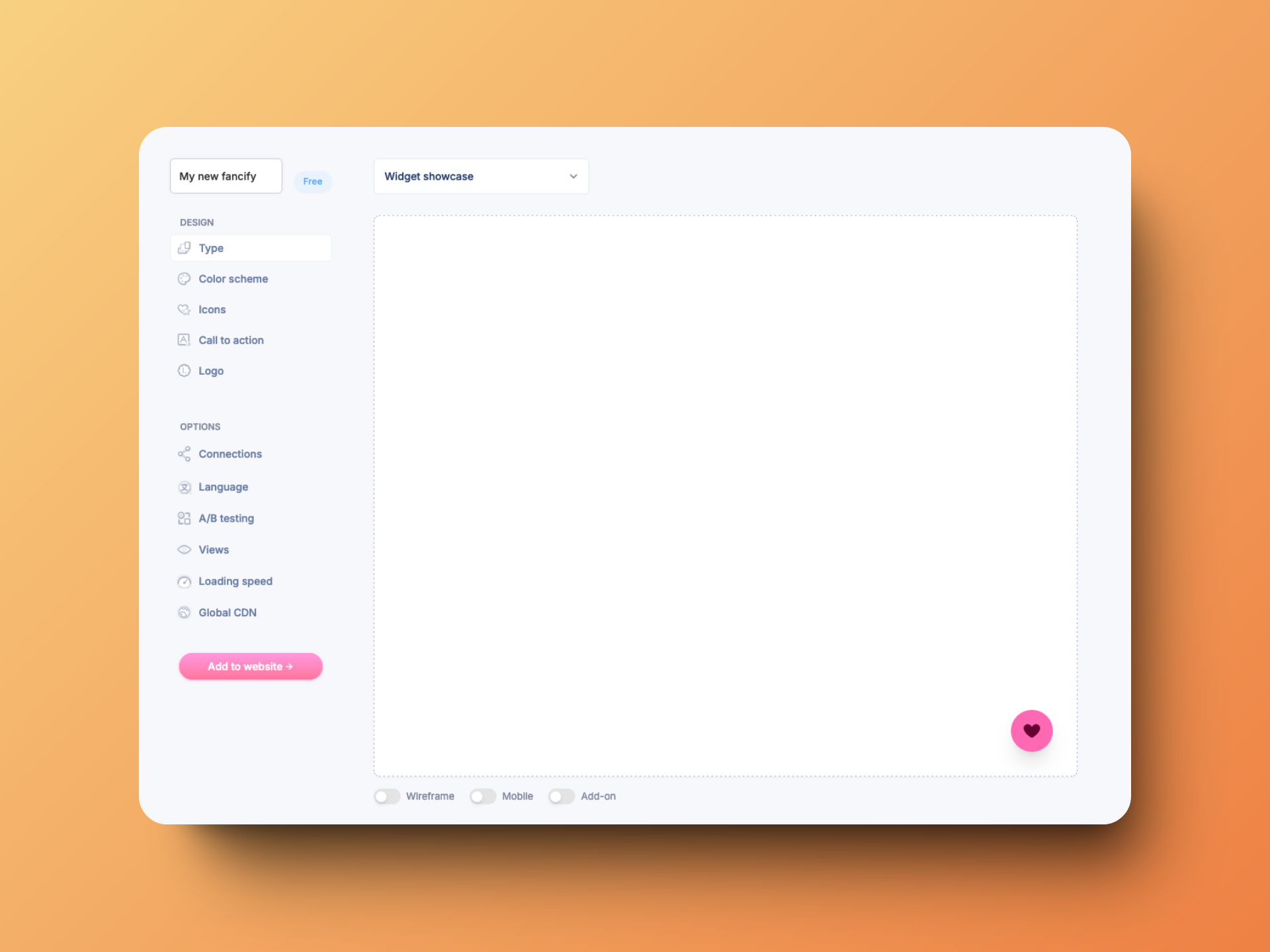This screenshot has width=1270, height=952.
Task: Open the Color scheme settings
Action: [232, 279]
